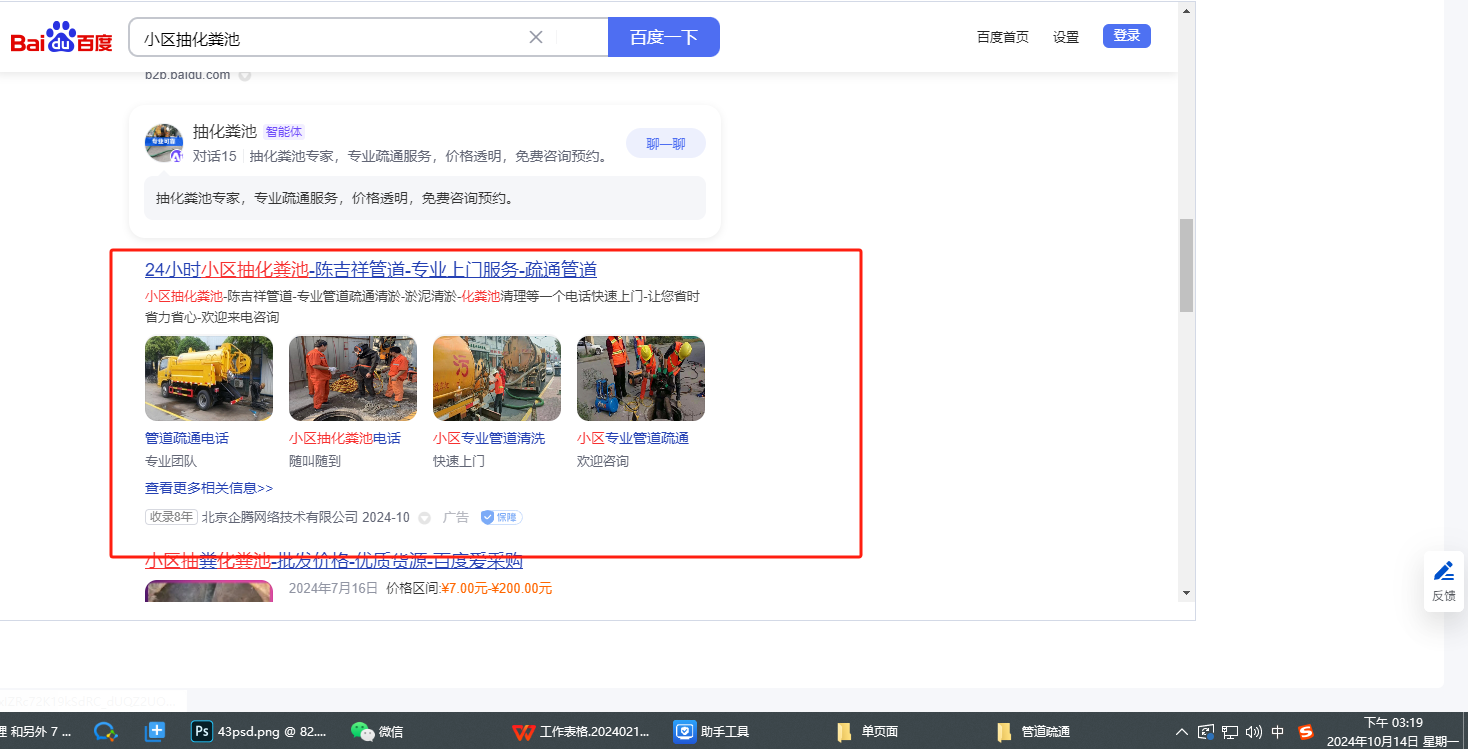Open WPS 工作表格 in the taskbar
This screenshot has width=1468, height=749.
point(581,731)
